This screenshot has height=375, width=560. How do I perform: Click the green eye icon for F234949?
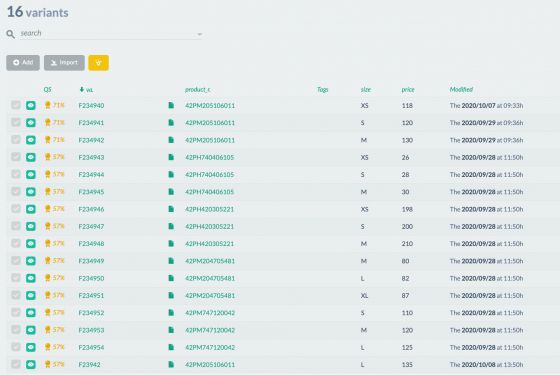[31, 261]
